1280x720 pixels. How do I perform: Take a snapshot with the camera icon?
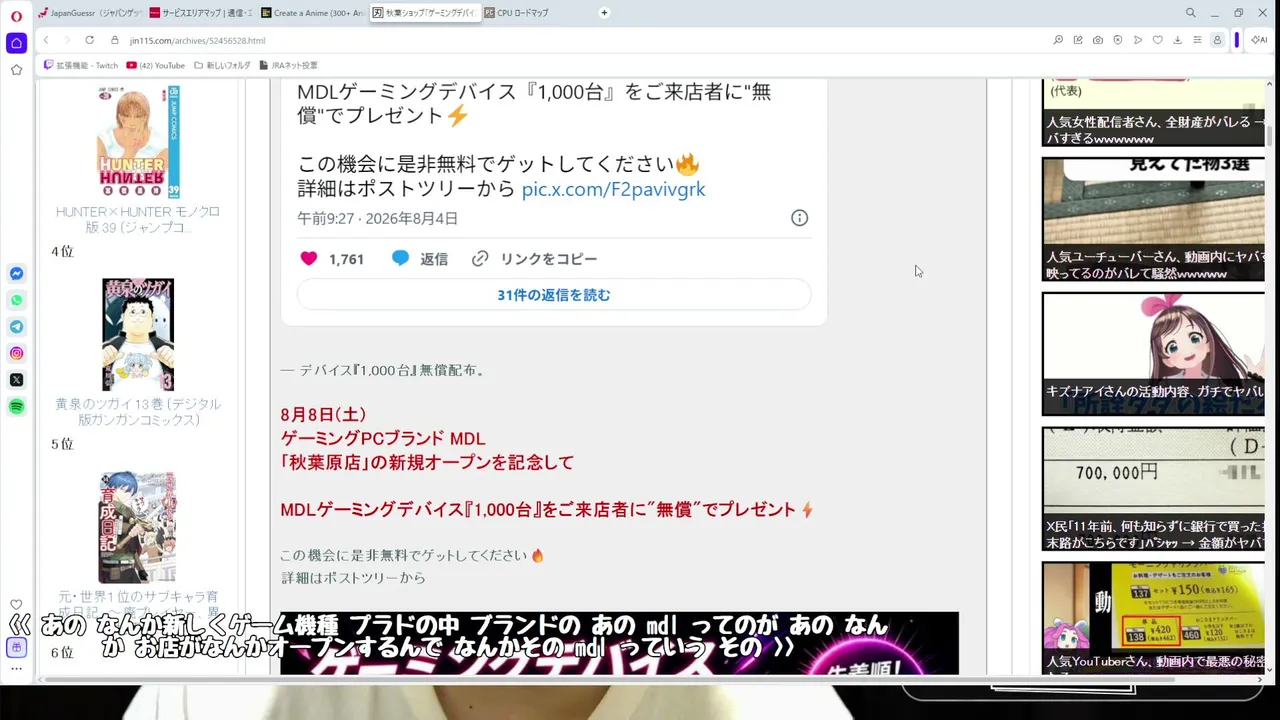pyautogui.click(x=1098, y=40)
